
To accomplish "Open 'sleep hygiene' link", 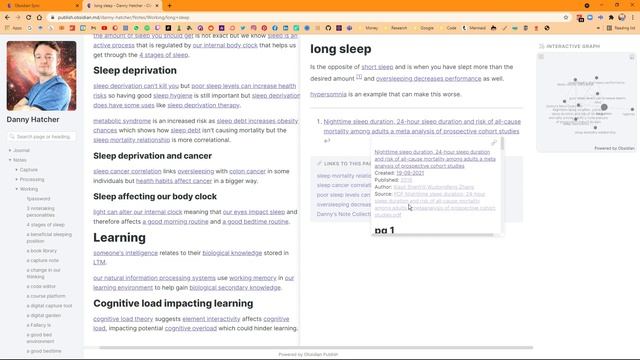I will [x=173, y=96].
